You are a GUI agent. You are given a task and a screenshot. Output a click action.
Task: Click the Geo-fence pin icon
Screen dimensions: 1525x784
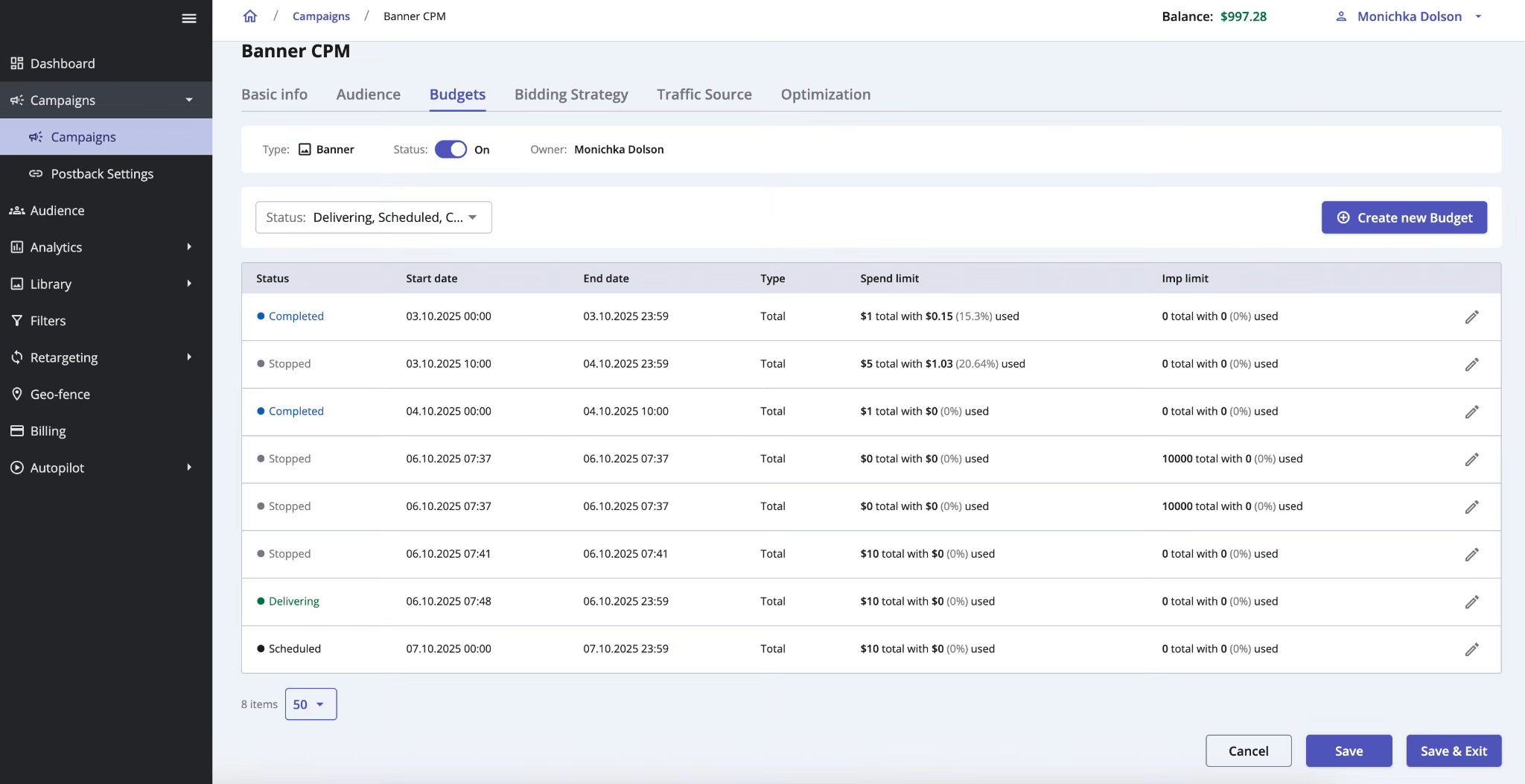(16, 394)
